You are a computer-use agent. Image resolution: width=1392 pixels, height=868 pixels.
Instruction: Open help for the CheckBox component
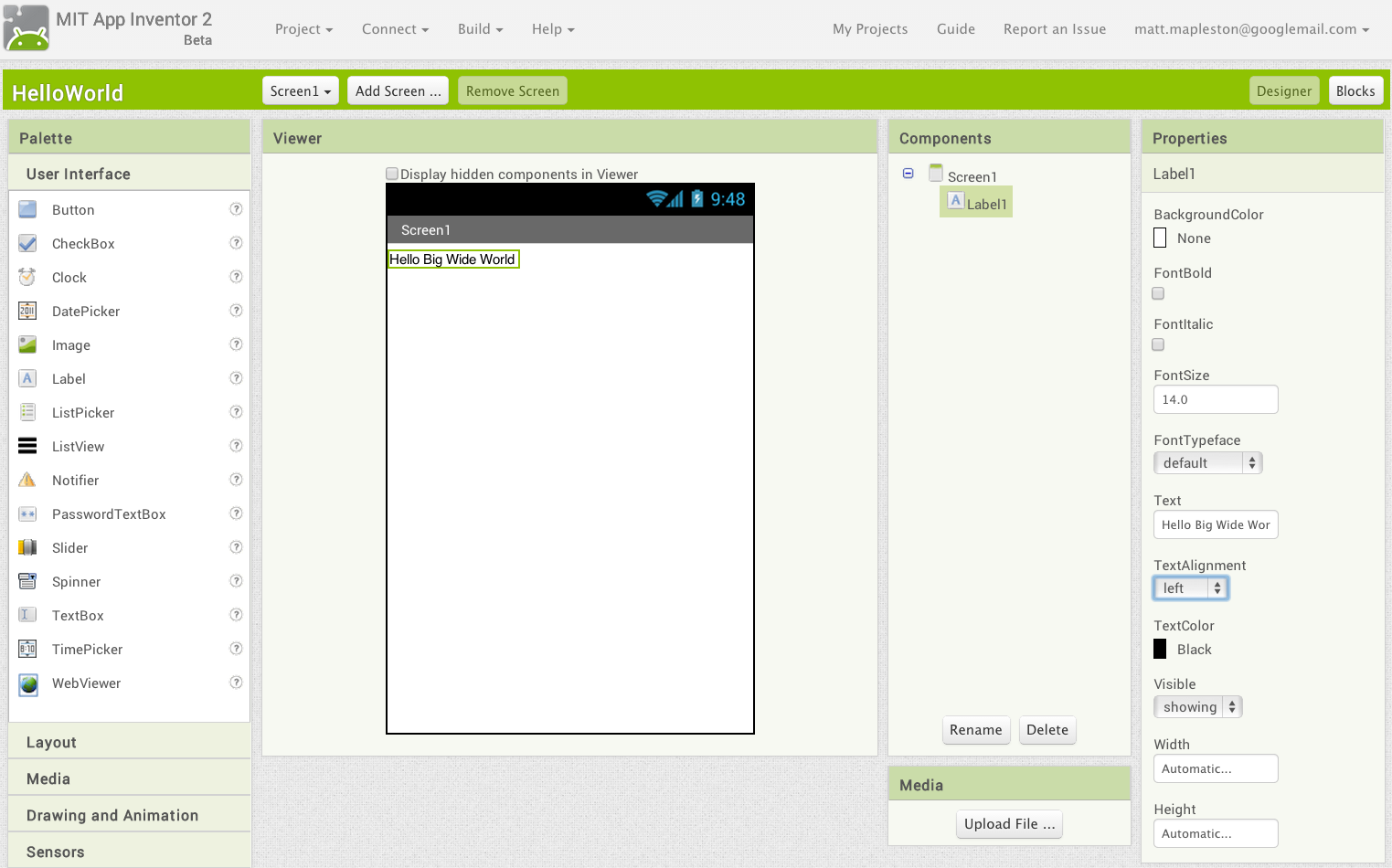[x=236, y=243]
